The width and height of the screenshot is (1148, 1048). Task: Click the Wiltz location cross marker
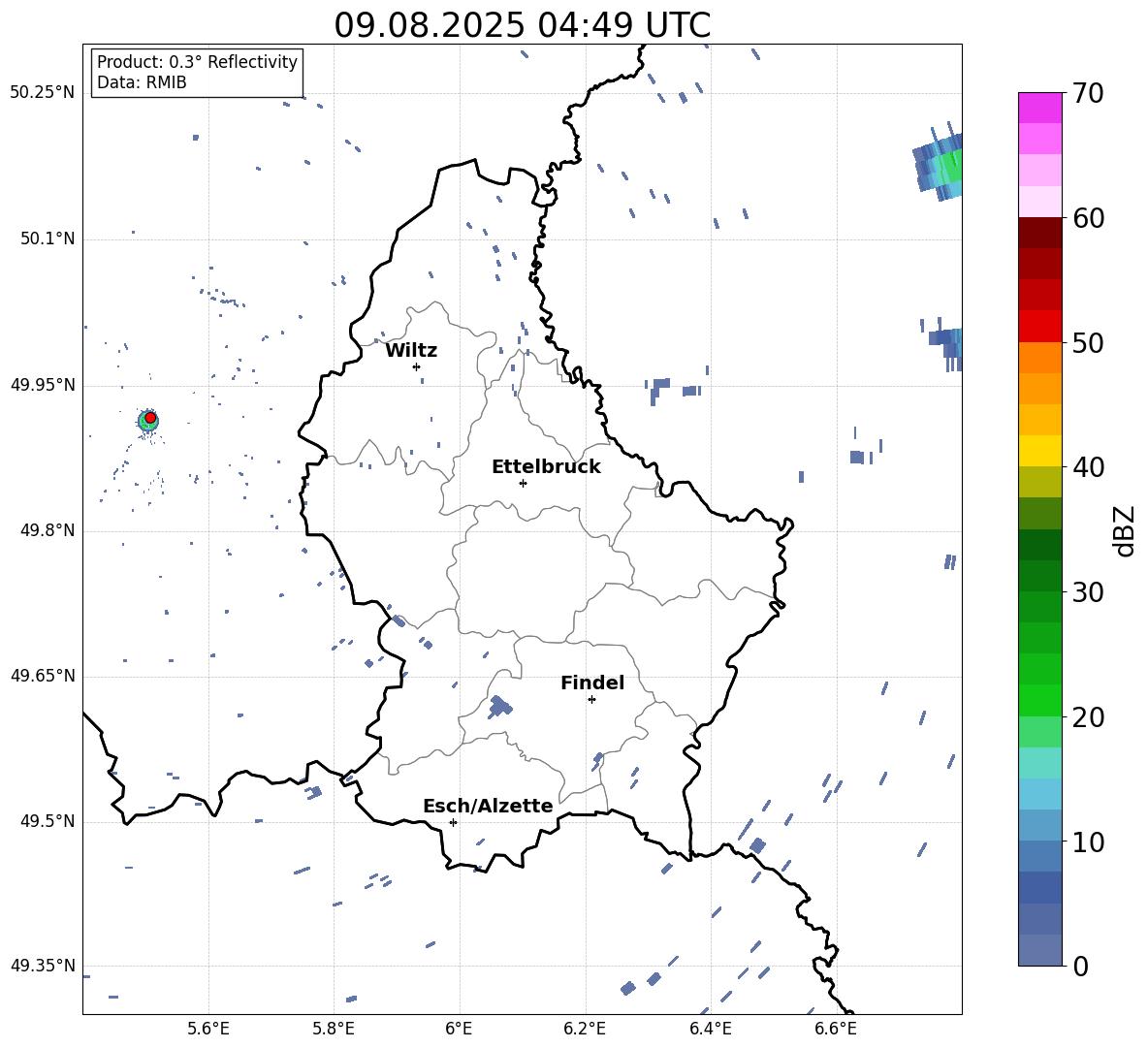click(417, 366)
